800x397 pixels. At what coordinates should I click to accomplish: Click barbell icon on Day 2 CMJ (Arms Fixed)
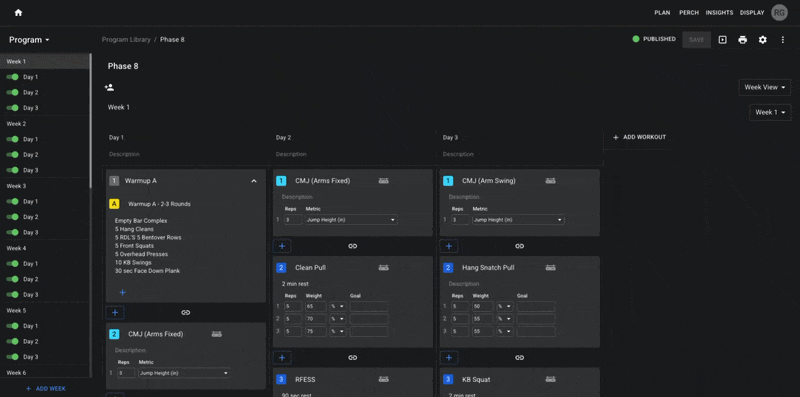[383, 181]
